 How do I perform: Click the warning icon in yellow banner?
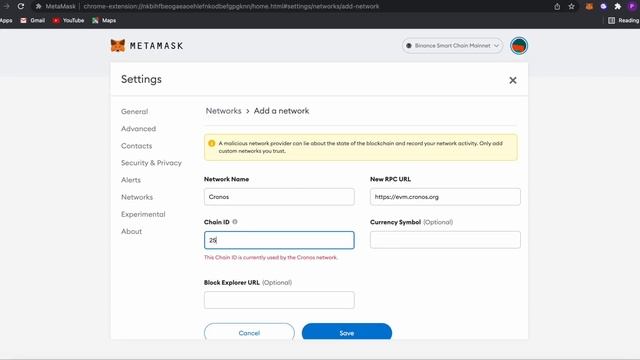pyautogui.click(x=211, y=143)
